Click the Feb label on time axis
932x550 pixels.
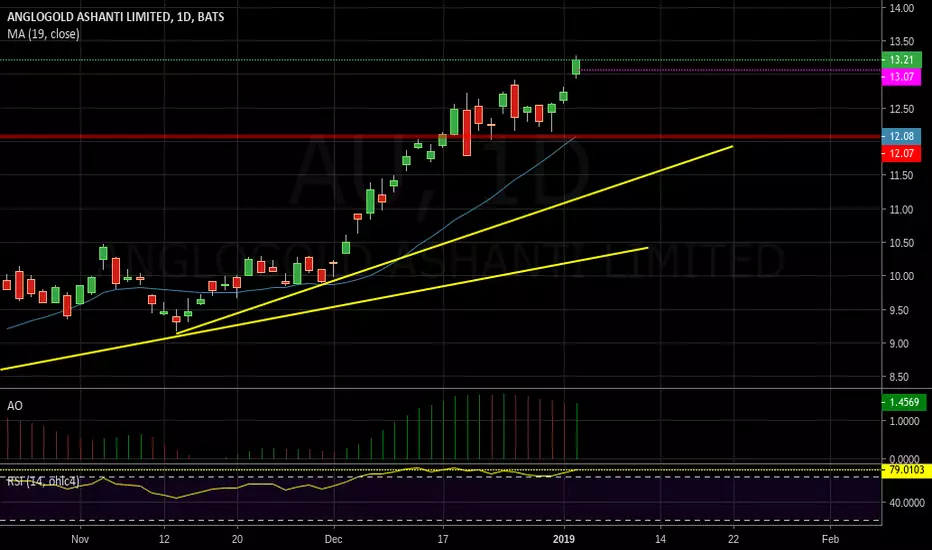[x=830, y=539]
